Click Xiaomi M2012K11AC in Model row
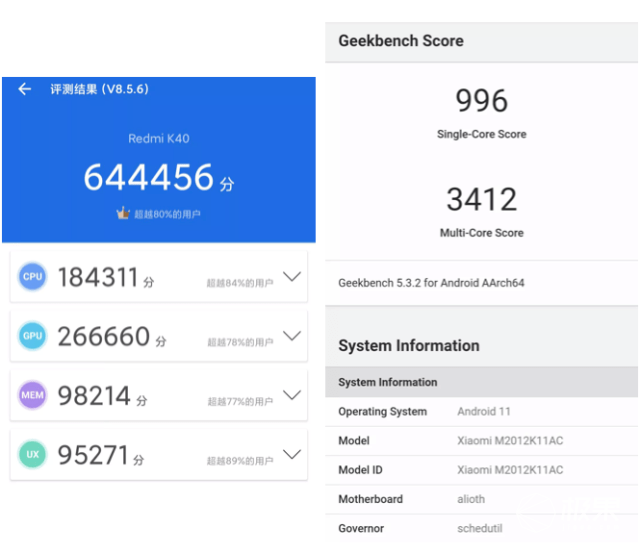This screenshot has height=553, width=640. (x=510, y=441)
